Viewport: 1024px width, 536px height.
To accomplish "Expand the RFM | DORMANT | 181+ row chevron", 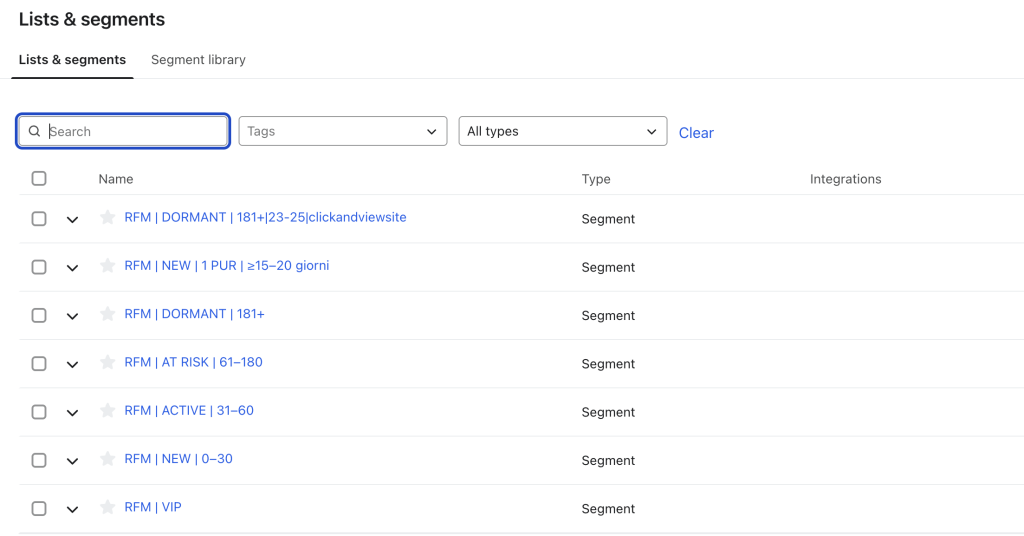I will click(x=72, y=316).
